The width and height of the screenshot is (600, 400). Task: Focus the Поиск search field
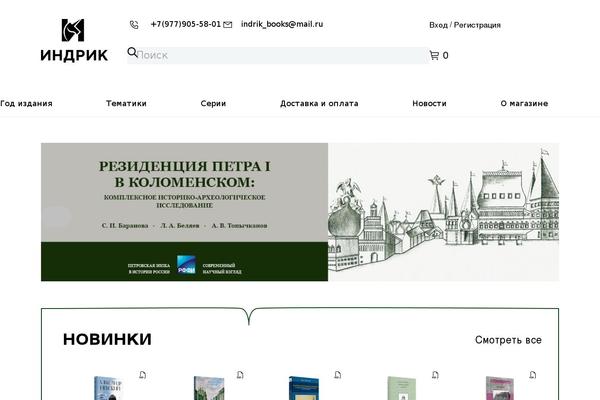pos(278,56)
